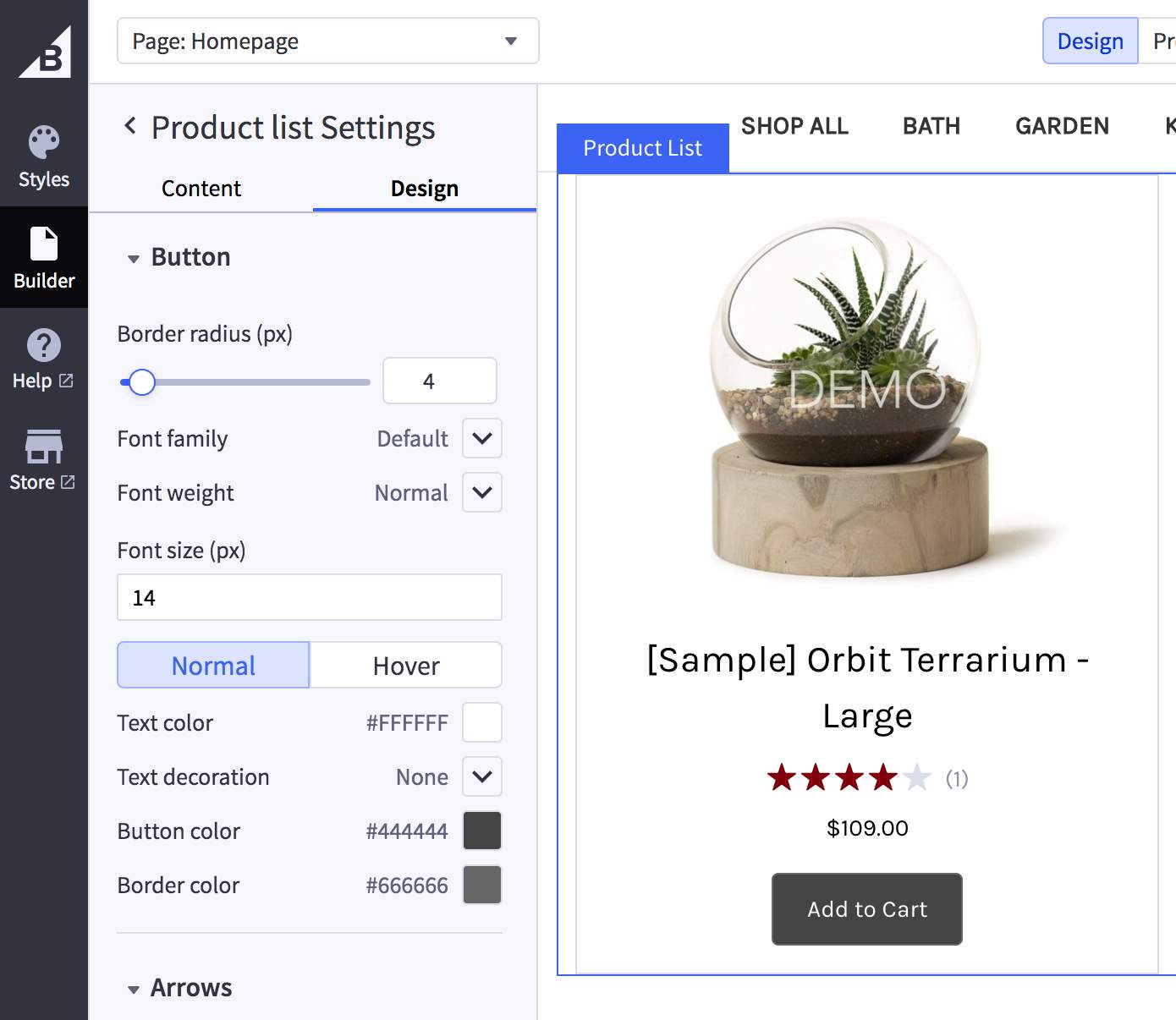
Task: Switch to the Content tab
Action: [201, 189]
